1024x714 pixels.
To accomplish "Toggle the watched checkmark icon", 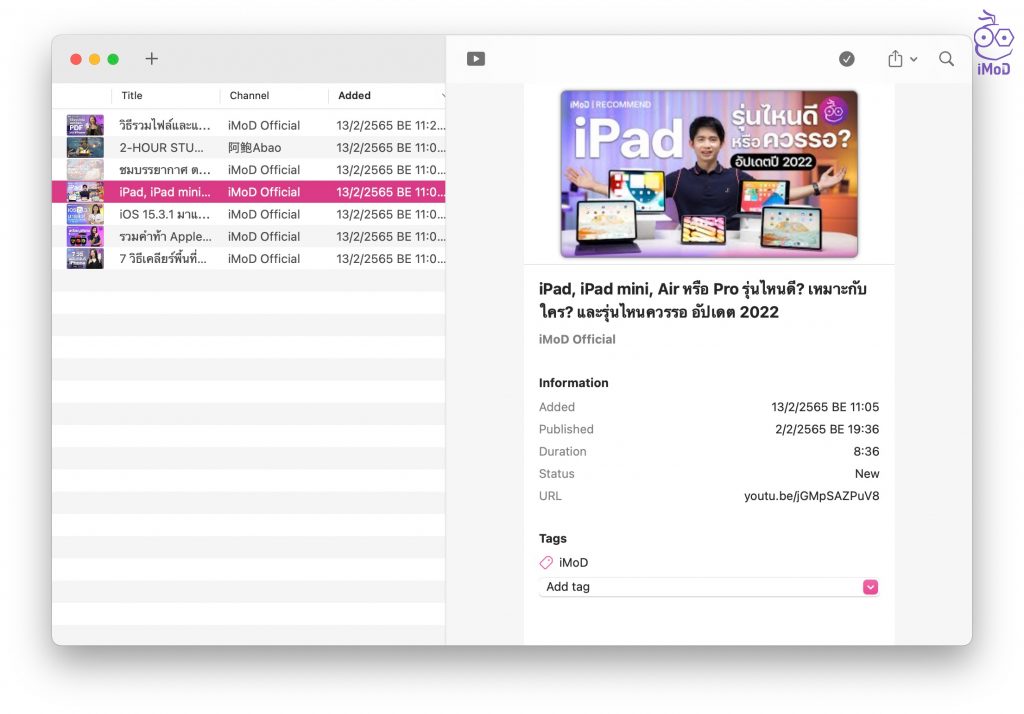I will (847, 59).
